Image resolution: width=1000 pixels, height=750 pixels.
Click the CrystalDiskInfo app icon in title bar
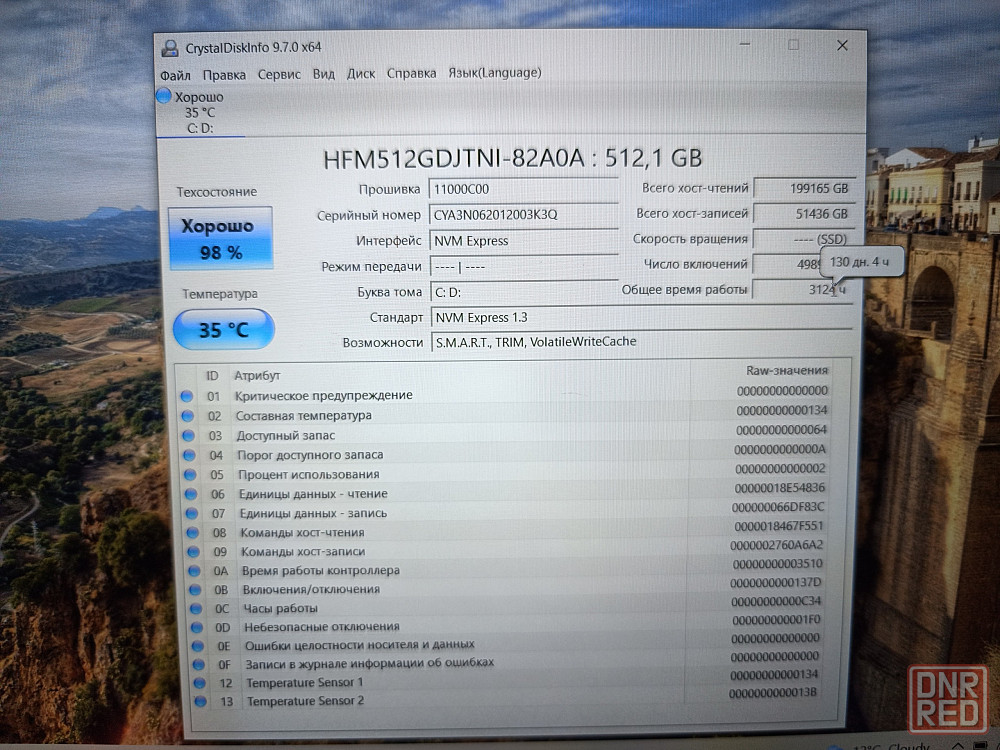point(167,48)
